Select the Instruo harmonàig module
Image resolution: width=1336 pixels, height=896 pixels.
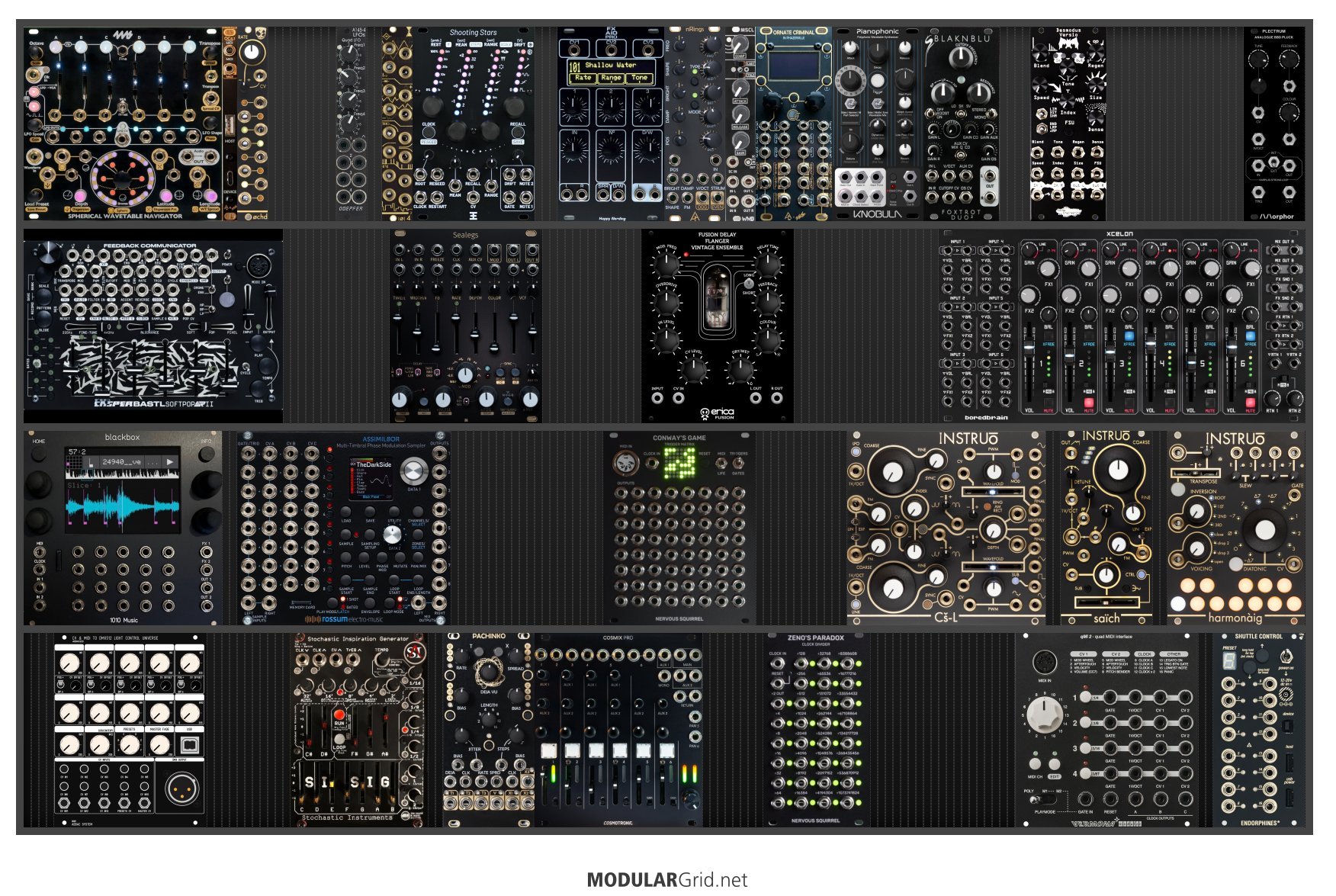[x=1235, y=528]
